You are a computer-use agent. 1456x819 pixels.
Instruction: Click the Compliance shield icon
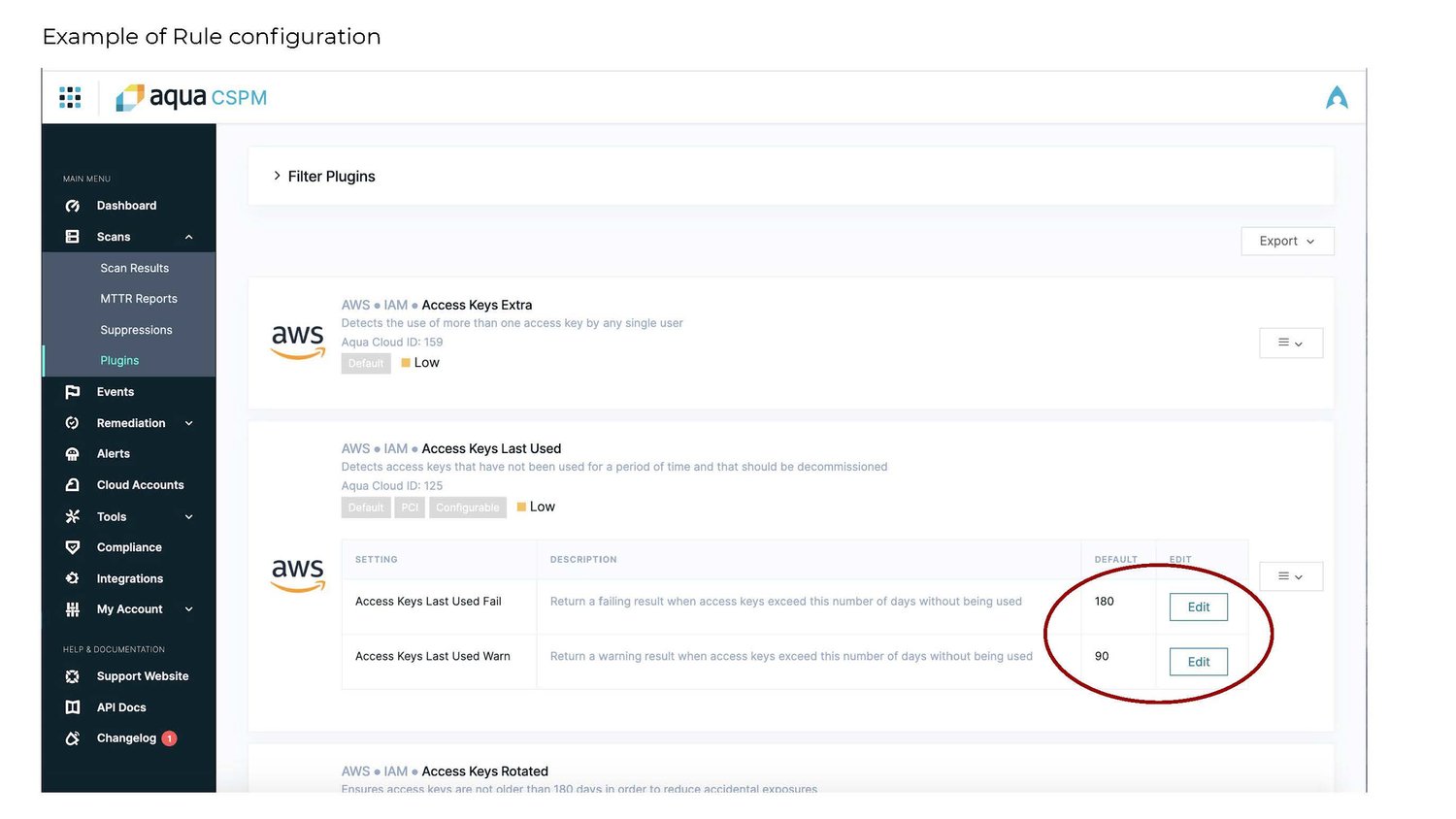tap(72, 547)
